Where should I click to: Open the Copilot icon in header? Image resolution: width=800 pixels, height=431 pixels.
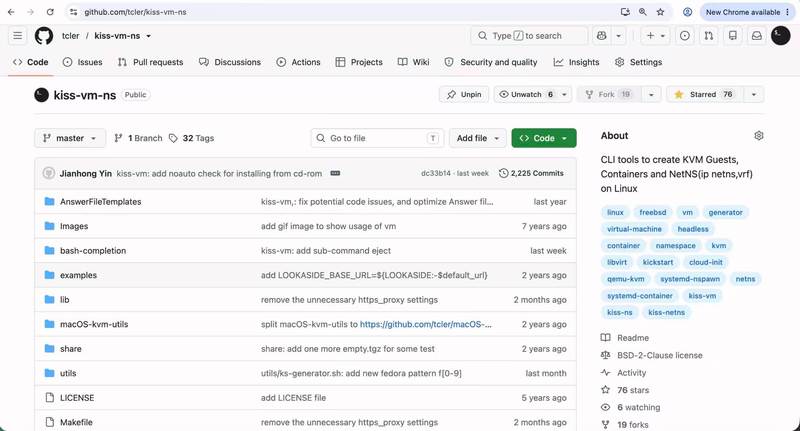602,36
